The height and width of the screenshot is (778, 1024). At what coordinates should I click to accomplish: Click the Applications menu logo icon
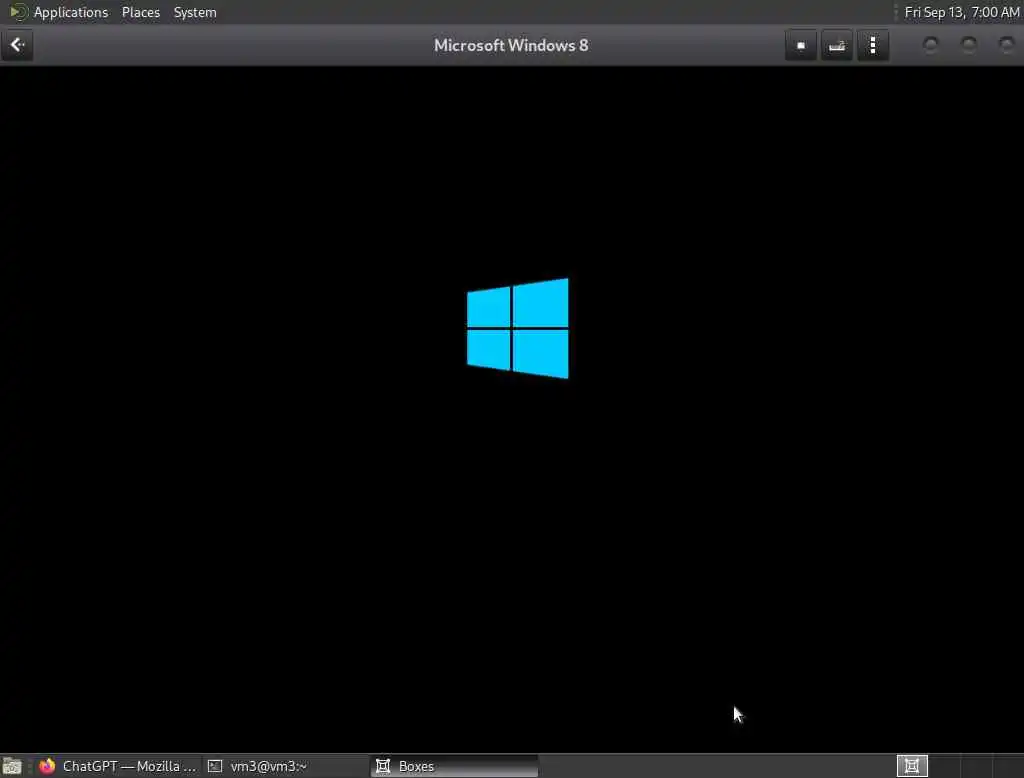tap(18, 12)
